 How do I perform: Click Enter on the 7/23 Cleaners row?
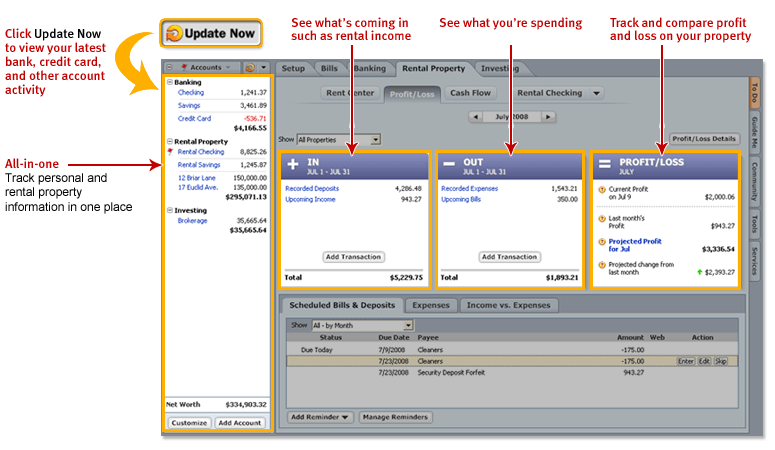coord(686,361)
